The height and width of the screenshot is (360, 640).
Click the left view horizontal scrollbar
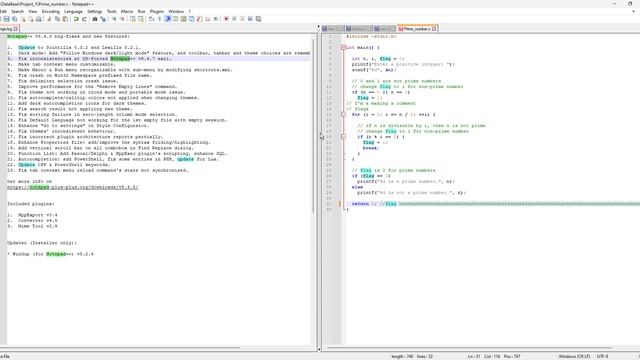[122, 348]
